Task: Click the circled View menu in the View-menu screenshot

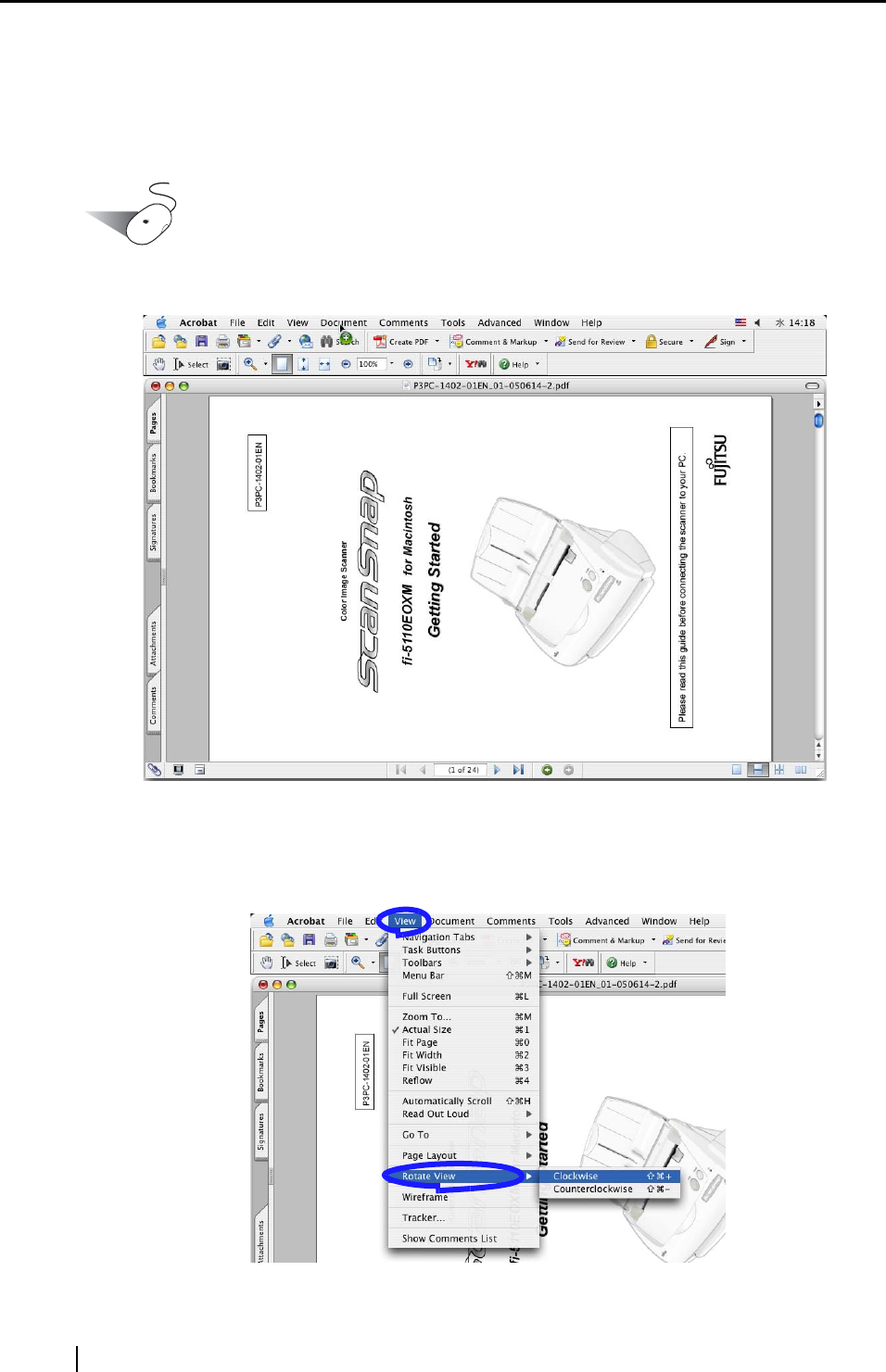Action: pos(405,922)
